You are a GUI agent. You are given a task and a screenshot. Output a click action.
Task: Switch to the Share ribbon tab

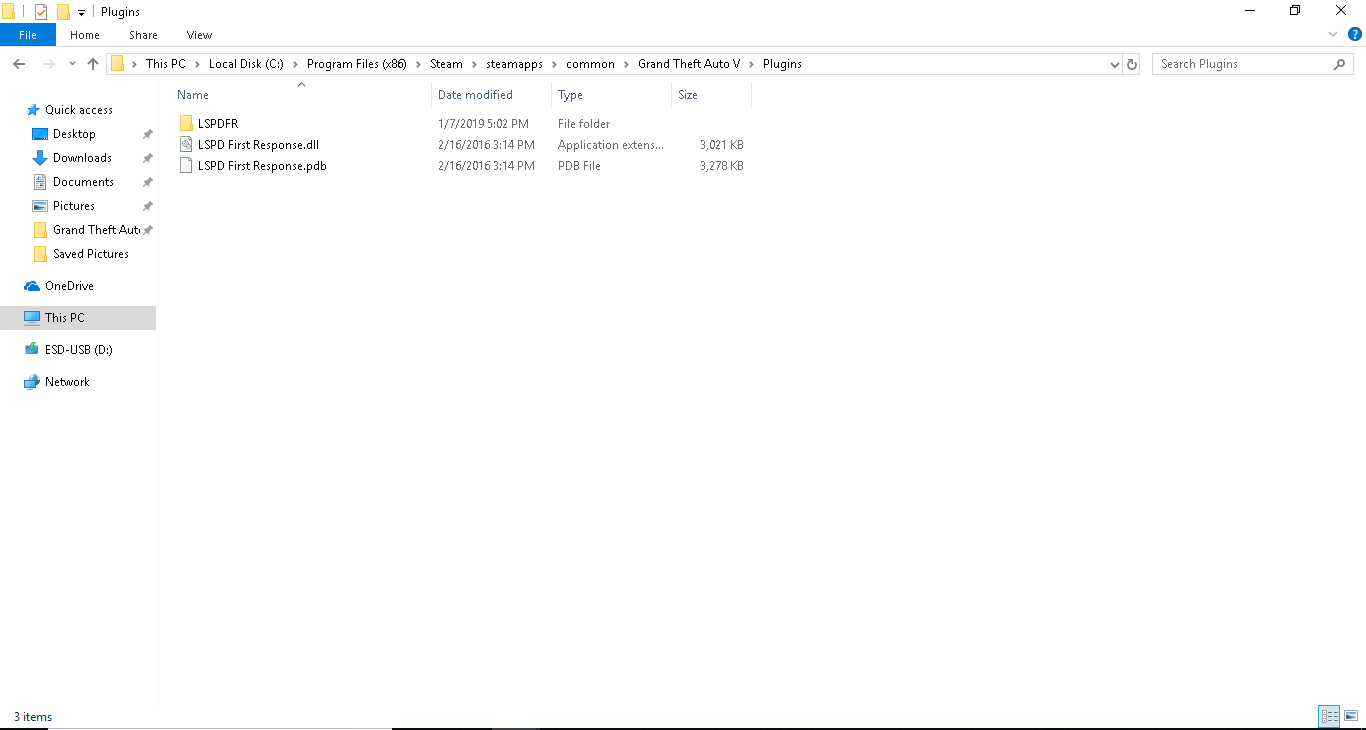tap(143, 35)
